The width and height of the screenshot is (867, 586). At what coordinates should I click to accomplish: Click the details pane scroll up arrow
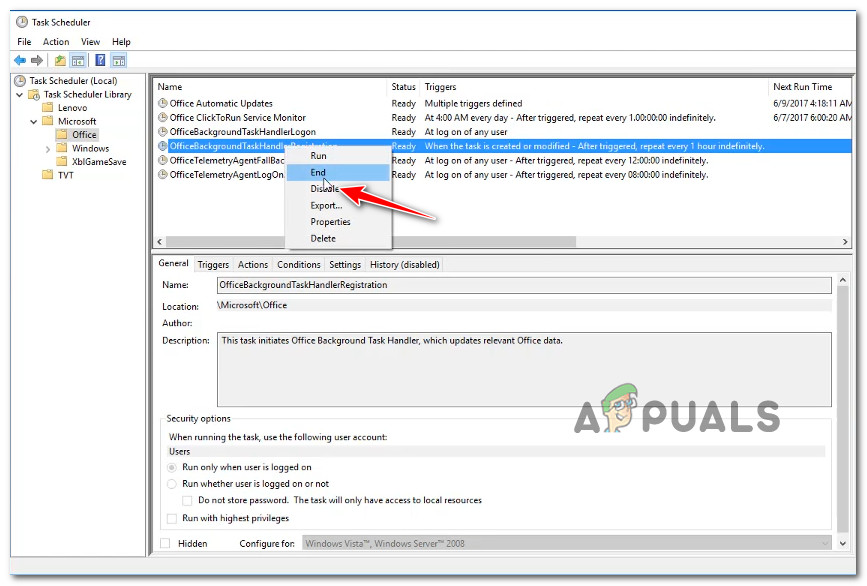click(843, 280)
